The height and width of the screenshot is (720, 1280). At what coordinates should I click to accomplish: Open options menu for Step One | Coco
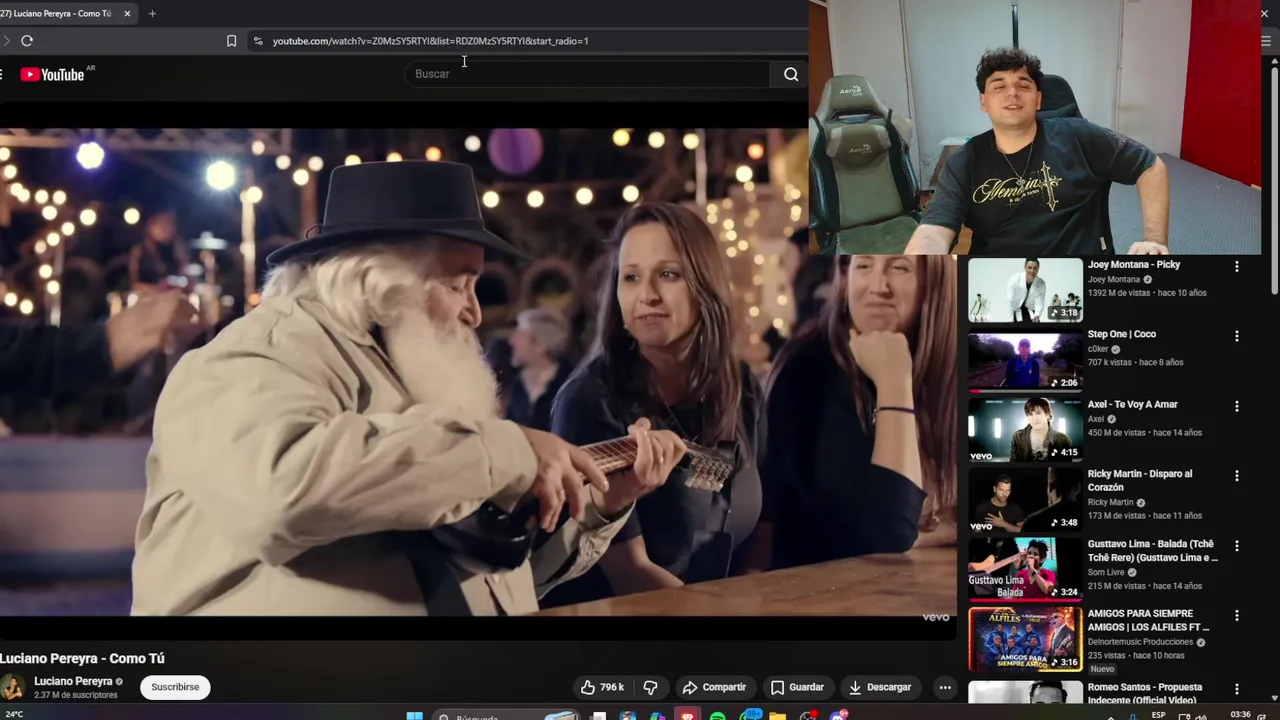point(1237,337)
